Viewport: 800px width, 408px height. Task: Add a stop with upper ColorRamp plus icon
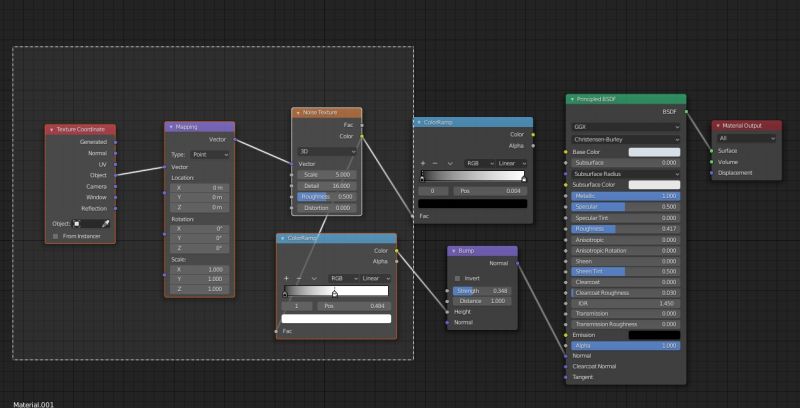click(422, 163)
